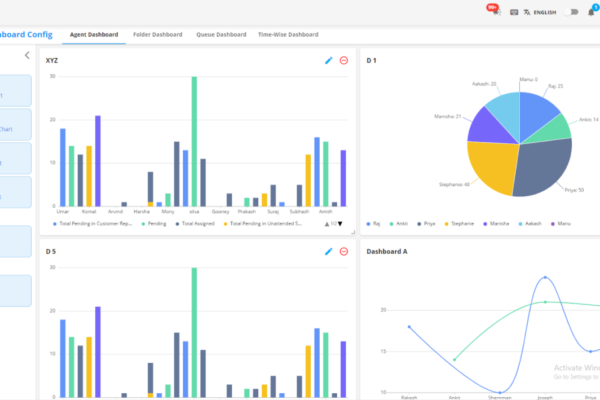Image resolution: width=600 pixels, height=400 pixels.
Task: Click the 'Gooney' axis label in XYZ
Action: pos(220,211)
